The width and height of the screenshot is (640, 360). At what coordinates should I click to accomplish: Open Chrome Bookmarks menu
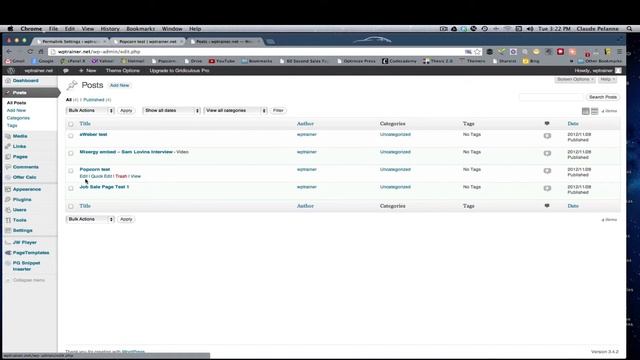(140, 29)
